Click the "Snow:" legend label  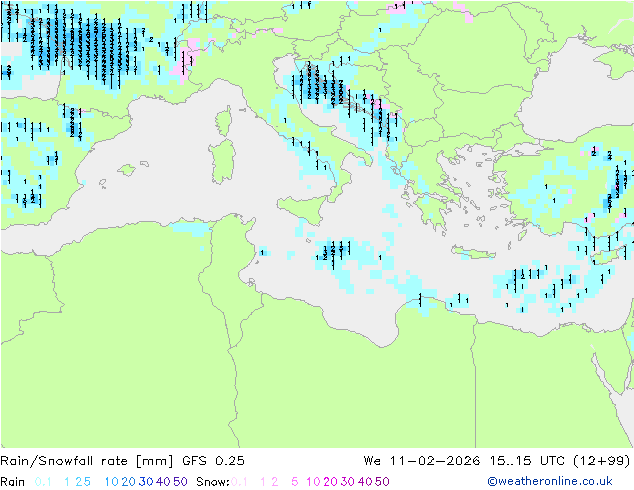tap(213, 482)
